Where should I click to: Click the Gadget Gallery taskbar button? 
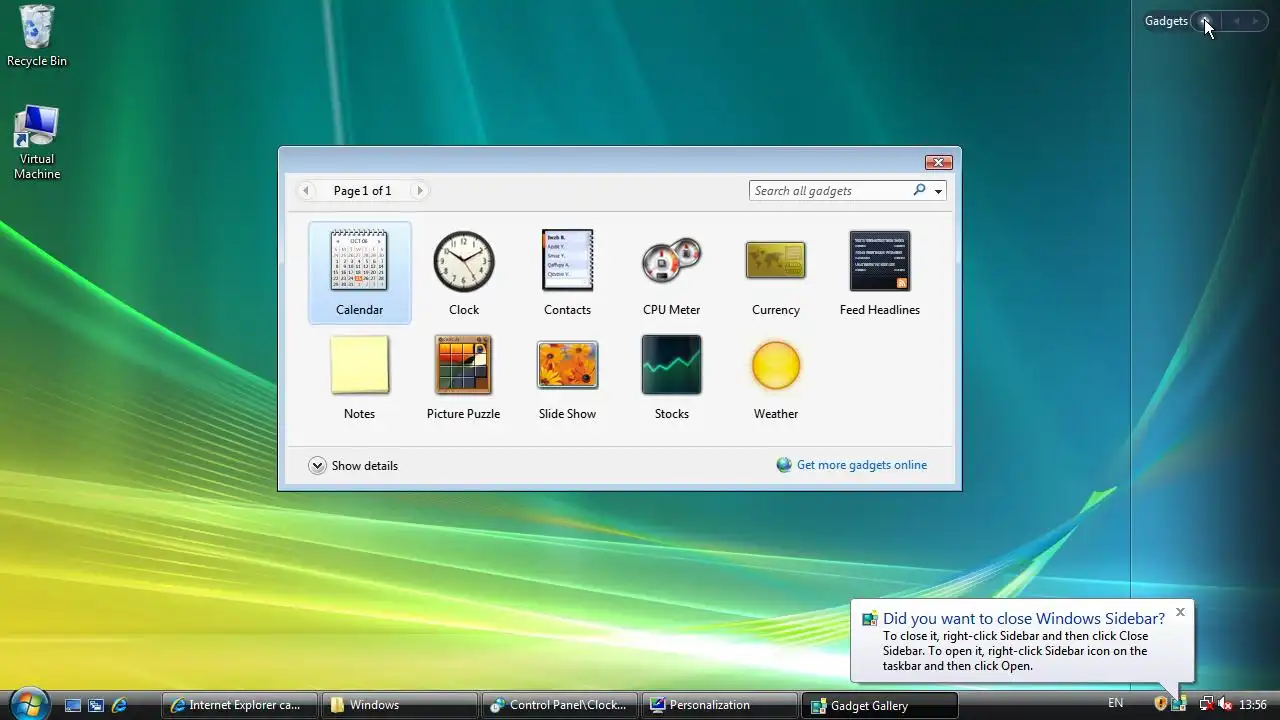879,705
